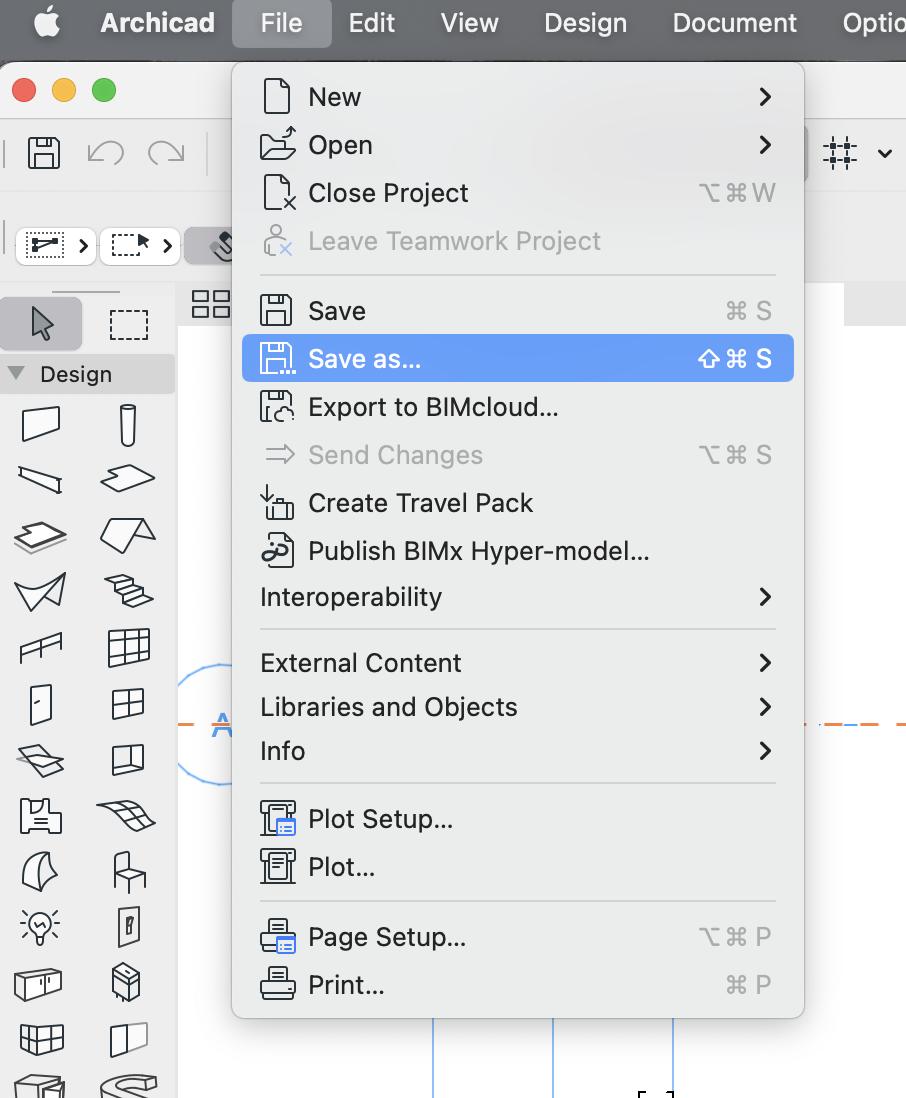Click the Save floppy disk toolbar icon
The image size is (906, 1098).
coord(44,153)
